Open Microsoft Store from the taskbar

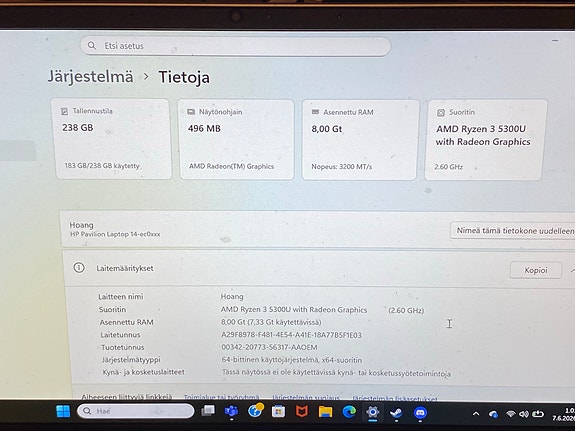click(278, 412)
